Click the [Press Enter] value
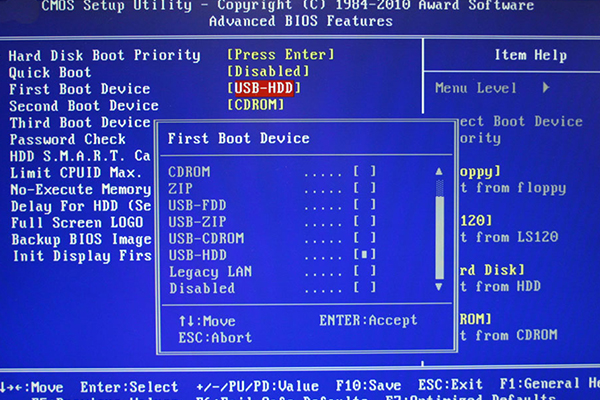This screenshot has height=400, width=600. 281,55
